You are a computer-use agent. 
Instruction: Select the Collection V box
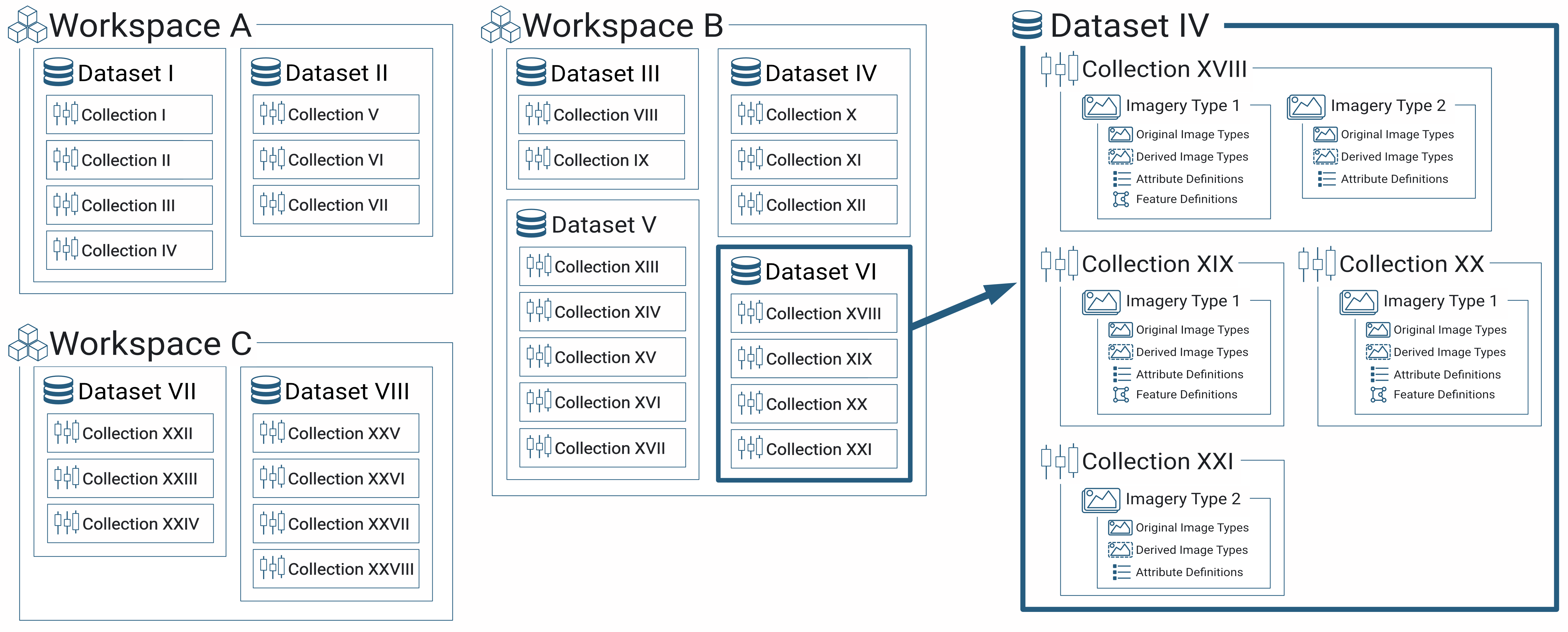[x=336, y=114]
